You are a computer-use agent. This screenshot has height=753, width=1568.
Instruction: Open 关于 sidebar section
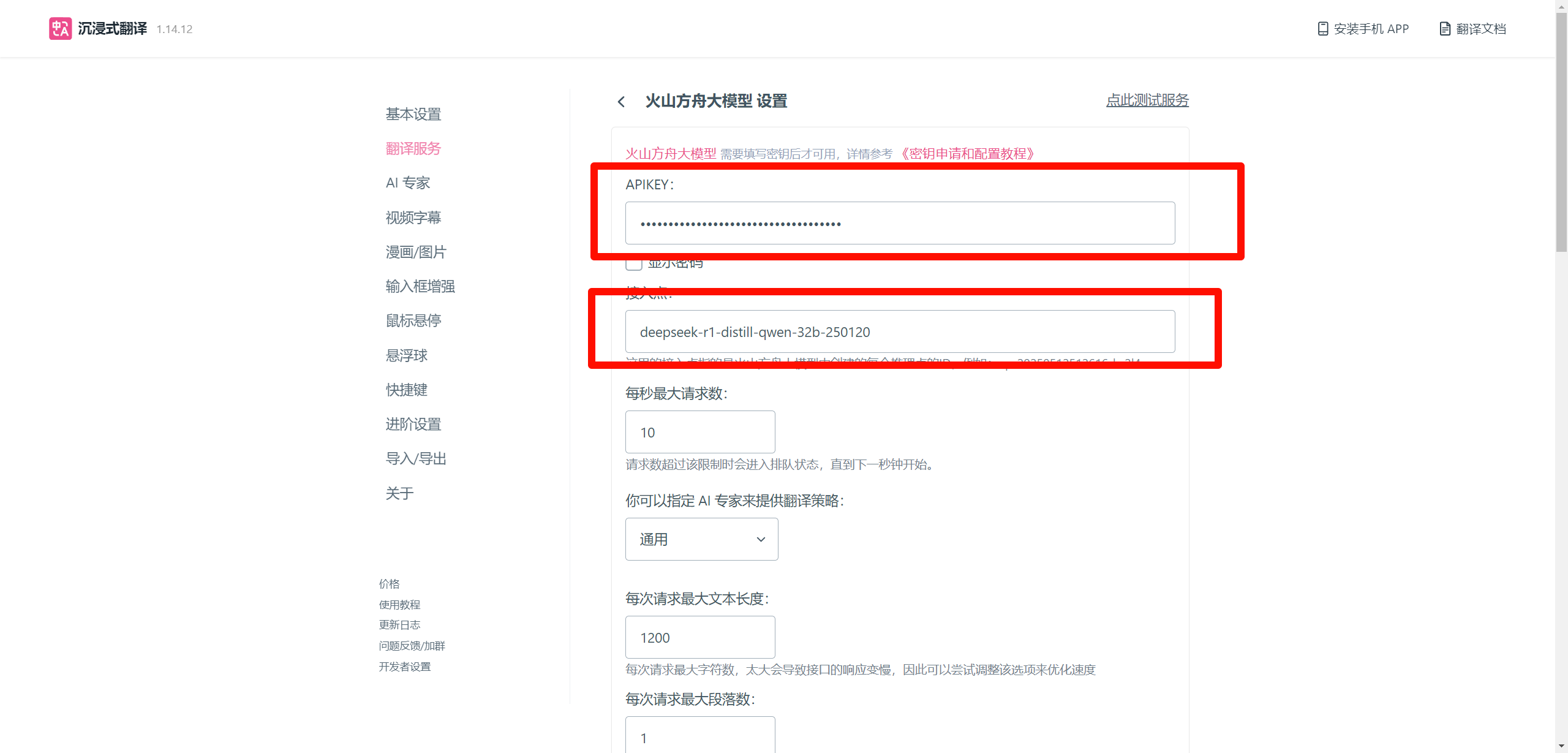[x=399, y=493]
